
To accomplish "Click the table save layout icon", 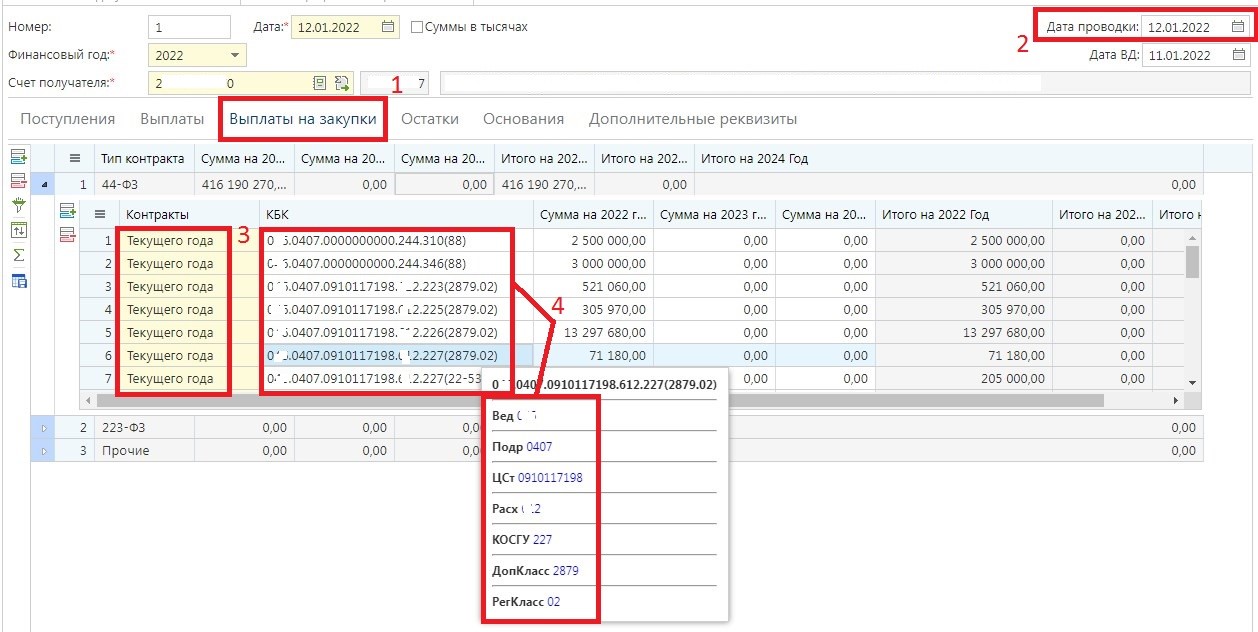I will (x=18, y=281).
